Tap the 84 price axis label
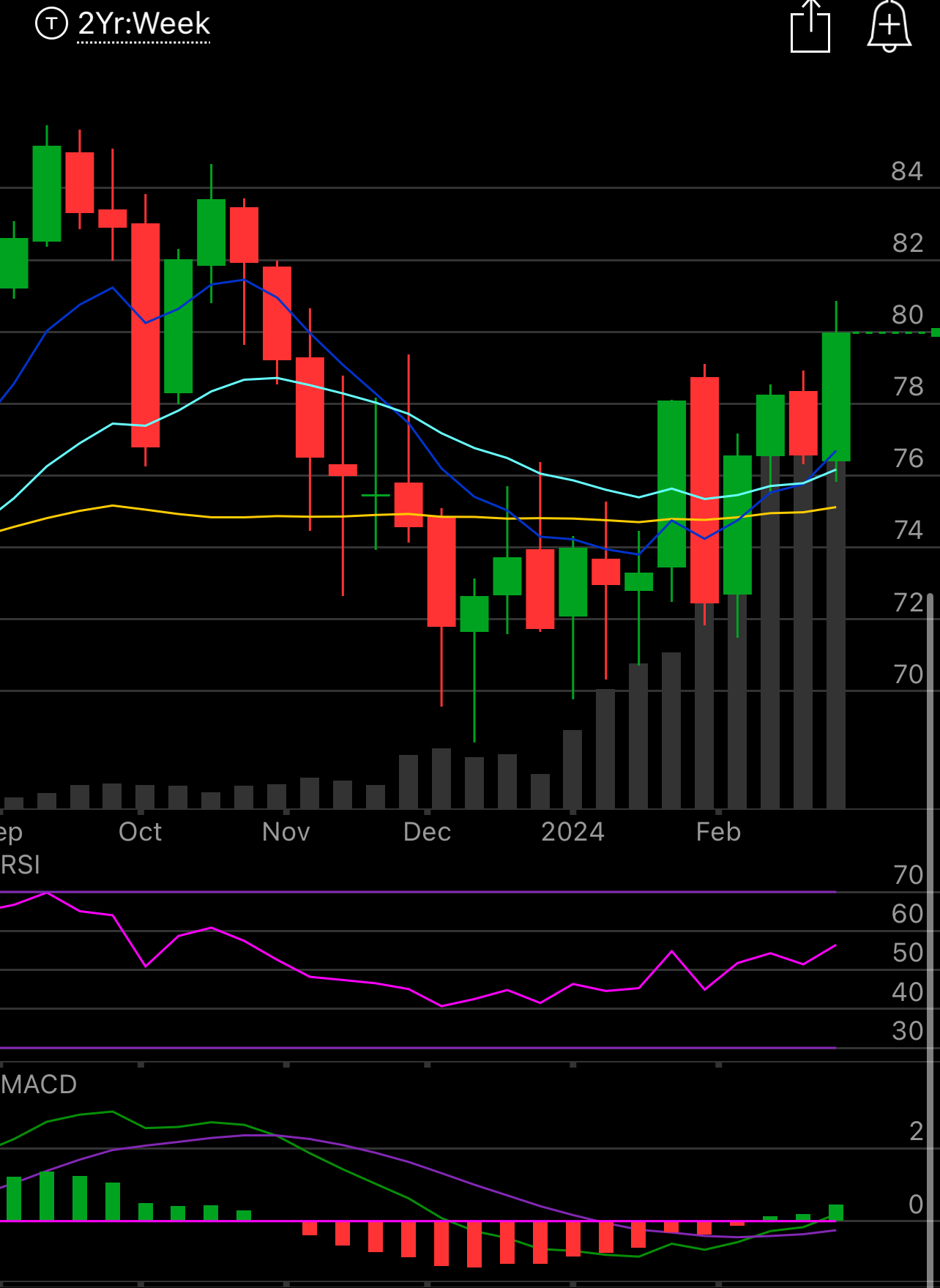 (x=907, y=171)
